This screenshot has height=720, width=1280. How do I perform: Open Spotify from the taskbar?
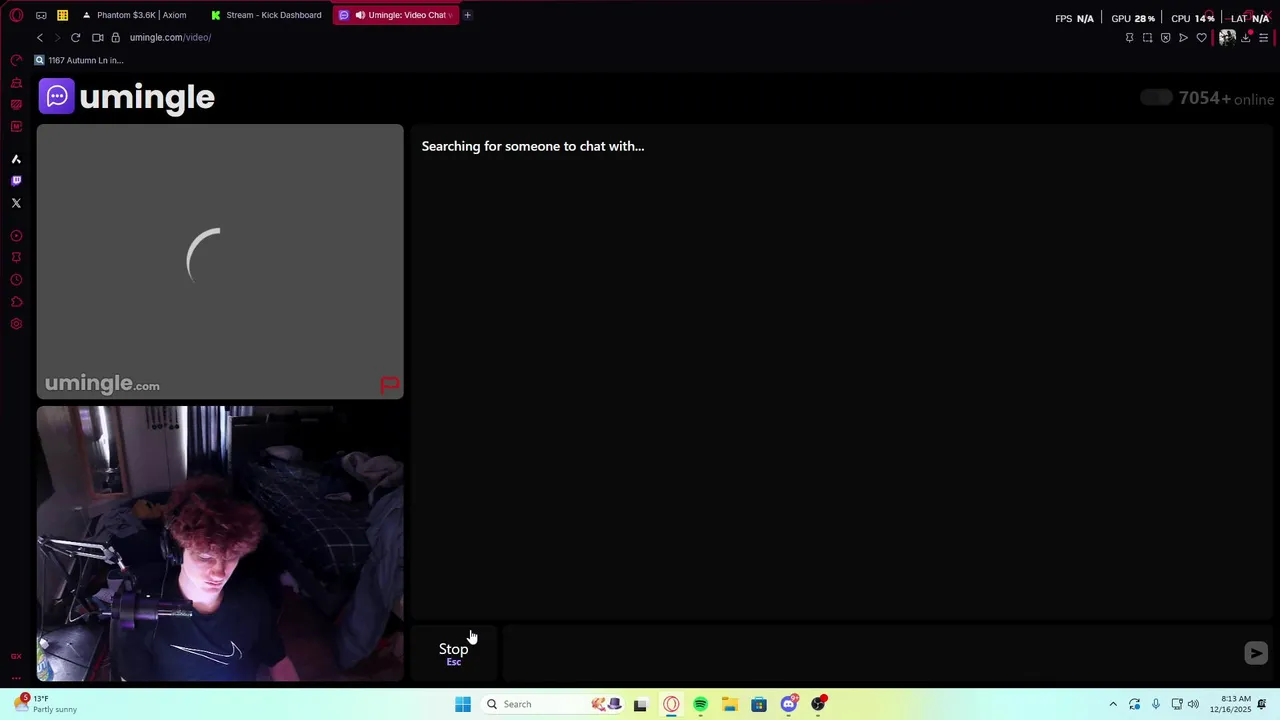point(700,704)
